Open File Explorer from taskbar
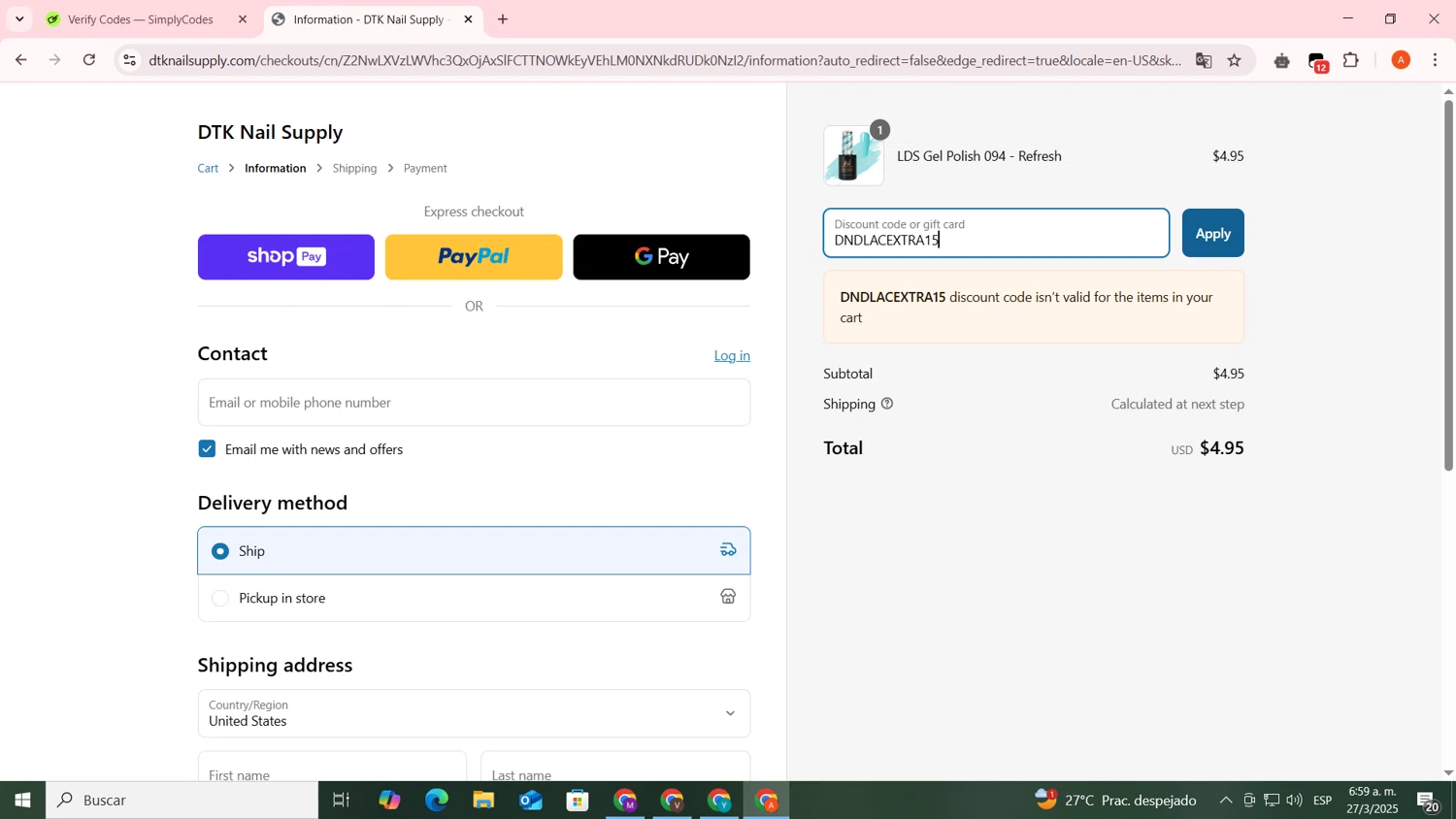The width and height of the screenshot is (1456, 819). pos(483,801)
